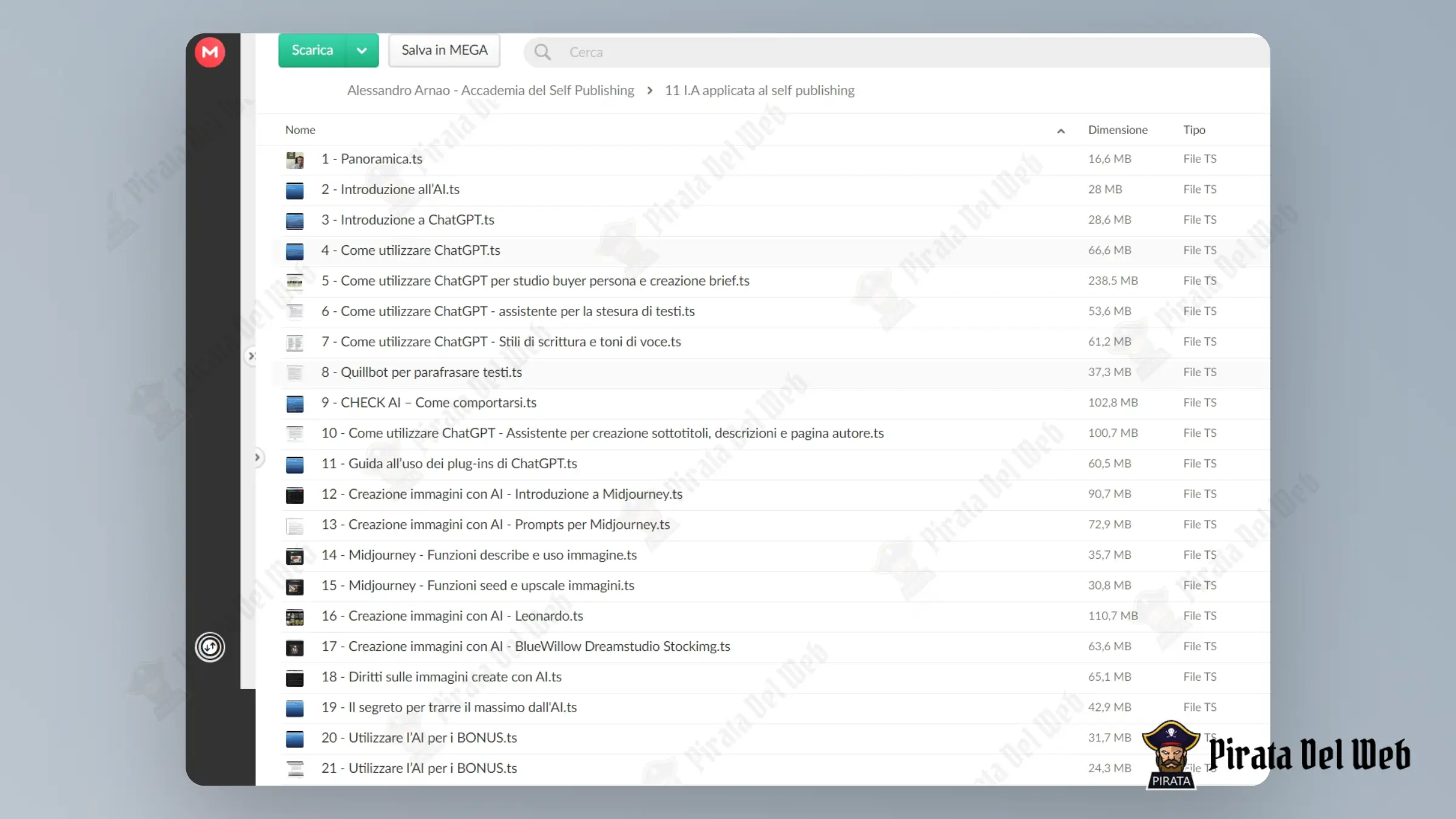Viewport: 1456px width, 819px height.
Task: Click file icon for 12 - Introduzione a Midjourney
Action: tap(295, 495)
